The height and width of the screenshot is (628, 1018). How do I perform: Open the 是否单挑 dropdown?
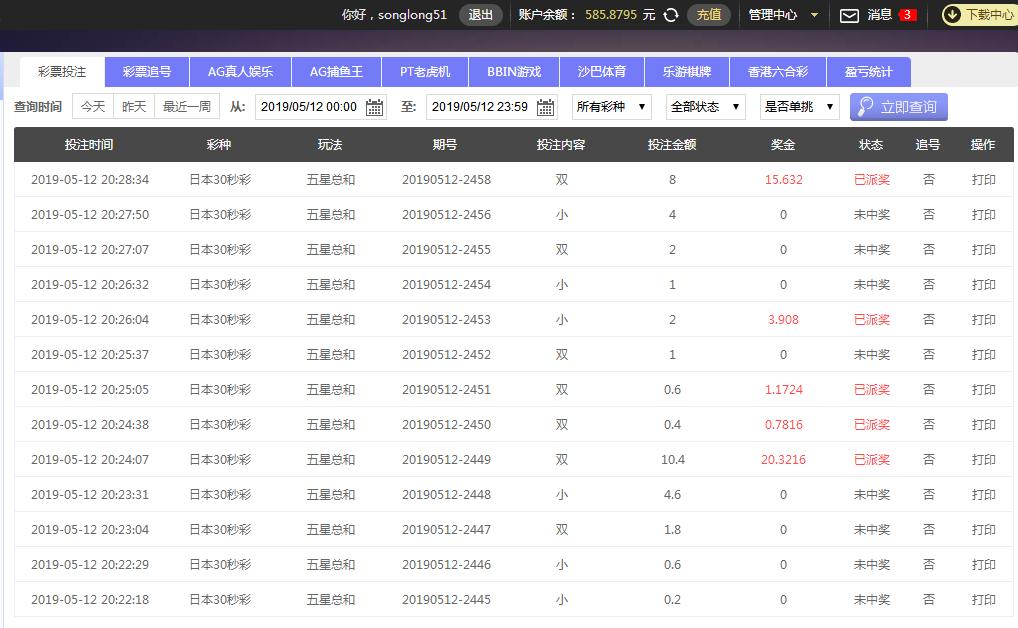coord(799,107)
